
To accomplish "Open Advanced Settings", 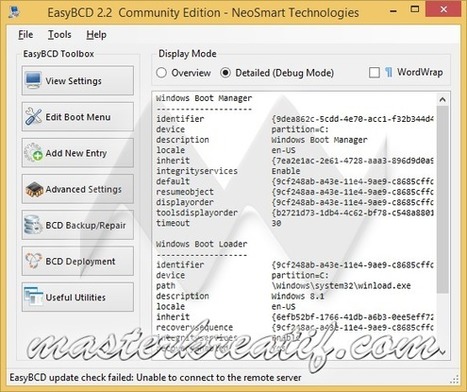I will tap(78, 189).
